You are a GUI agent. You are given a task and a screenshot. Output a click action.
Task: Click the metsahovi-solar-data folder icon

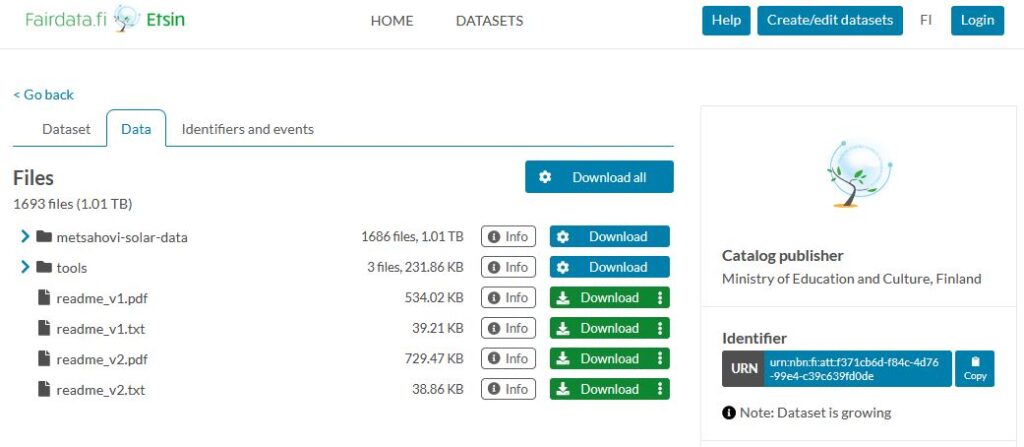pyautogui.click(x=44, y=237)
